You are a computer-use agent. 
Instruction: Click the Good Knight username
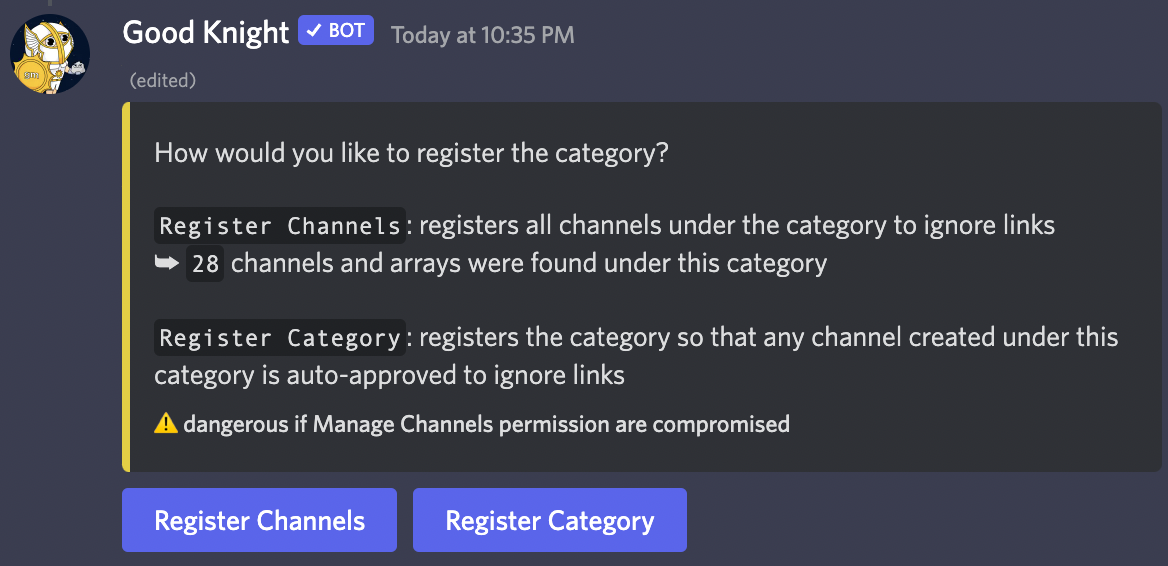206,32
